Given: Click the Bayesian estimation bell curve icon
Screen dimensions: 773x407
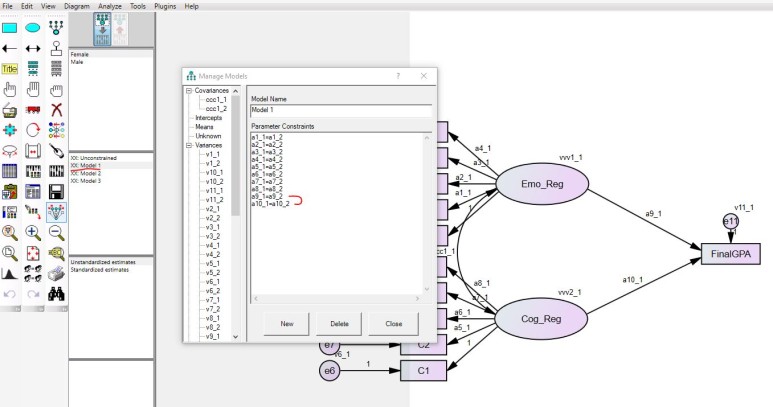Looking at the screenshot, I should (x=9, y=273).
